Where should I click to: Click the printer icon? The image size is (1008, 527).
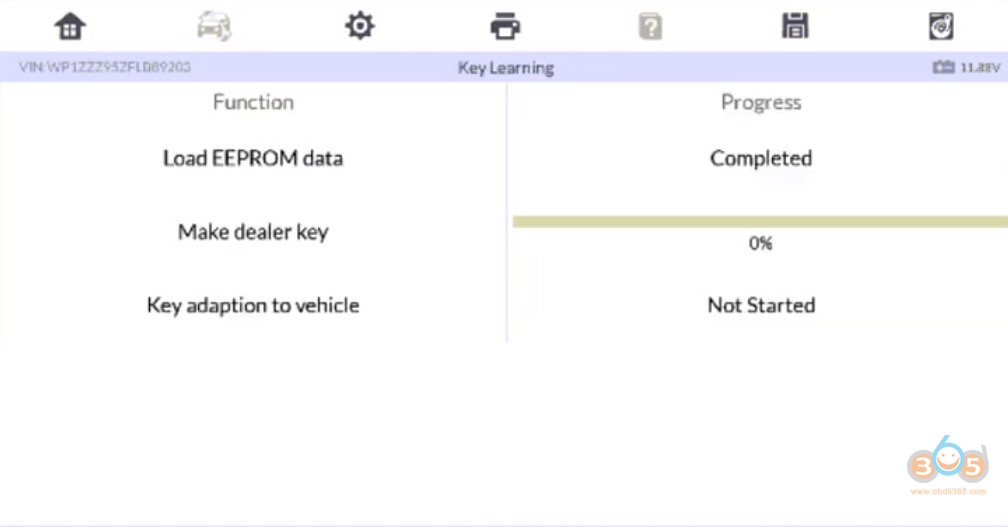coord(505,26)
